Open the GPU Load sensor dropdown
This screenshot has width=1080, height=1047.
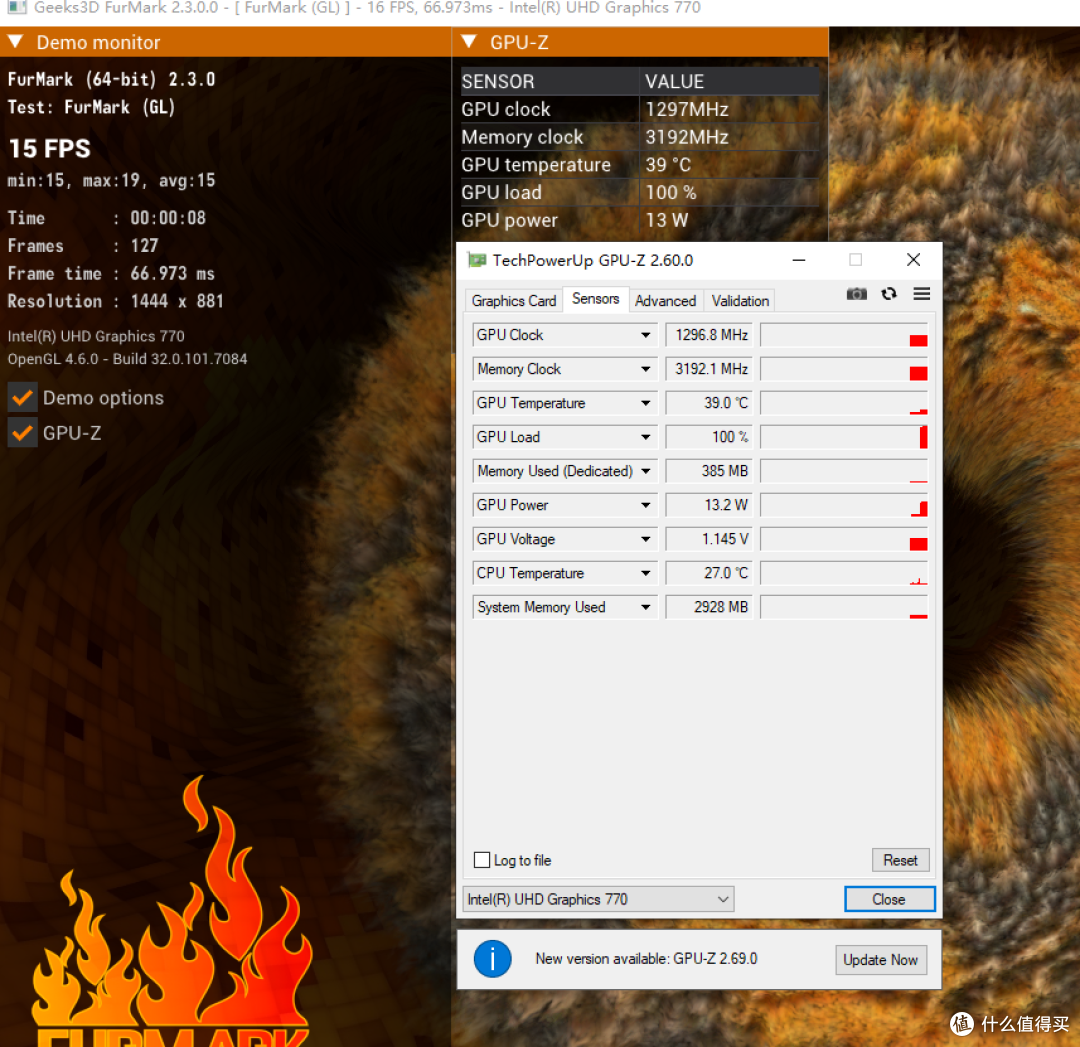645,437
